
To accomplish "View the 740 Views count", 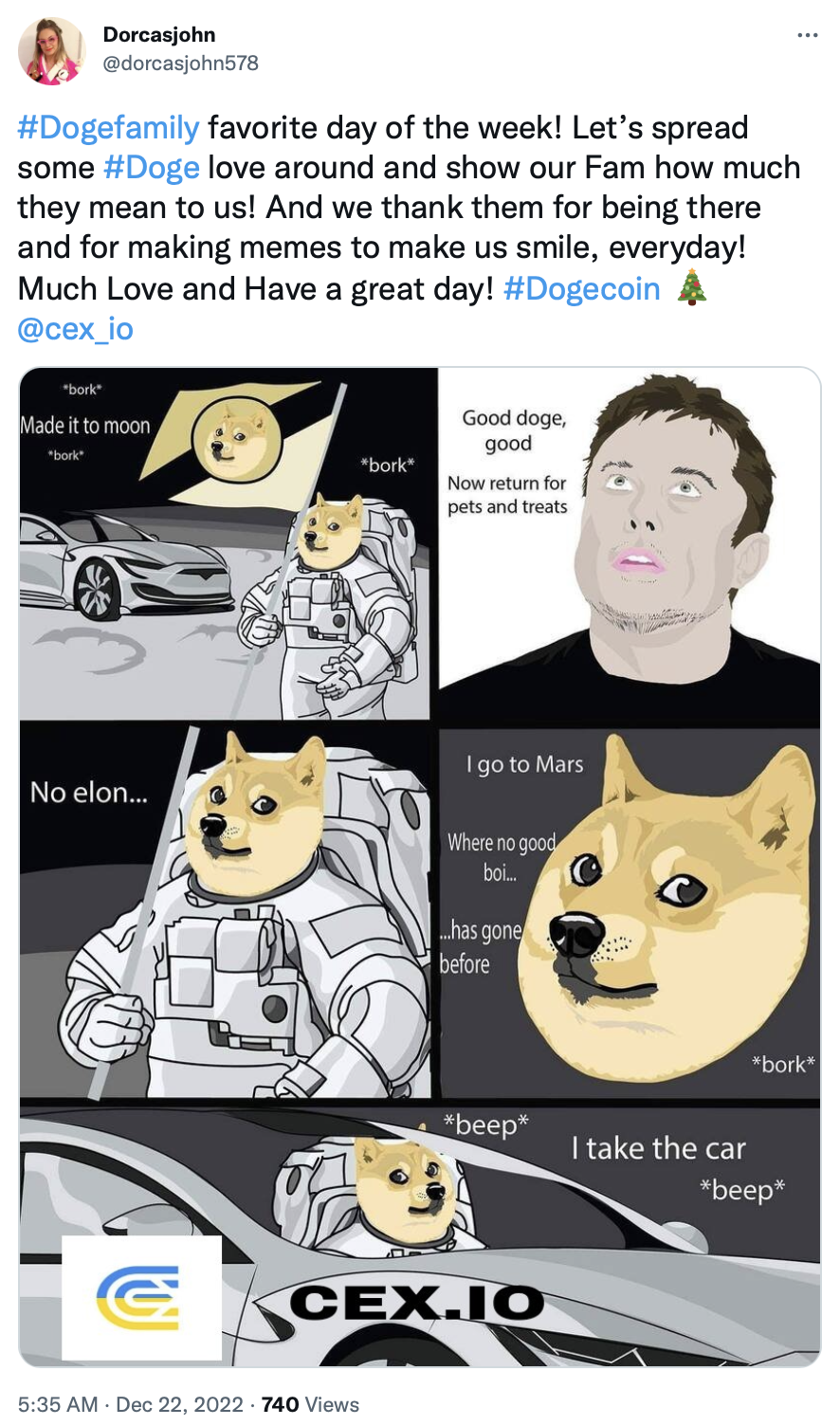I will tap(310, 1404).
